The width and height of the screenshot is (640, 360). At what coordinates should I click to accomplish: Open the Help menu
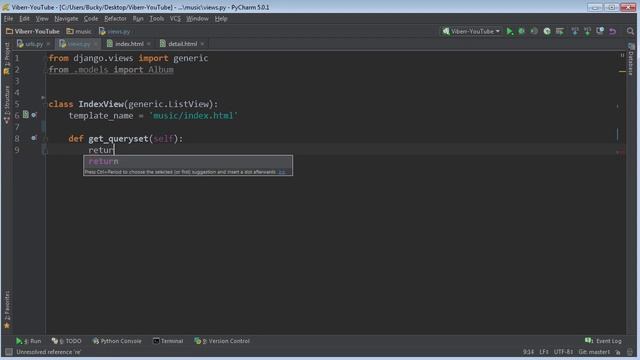[x=221, y=19]
